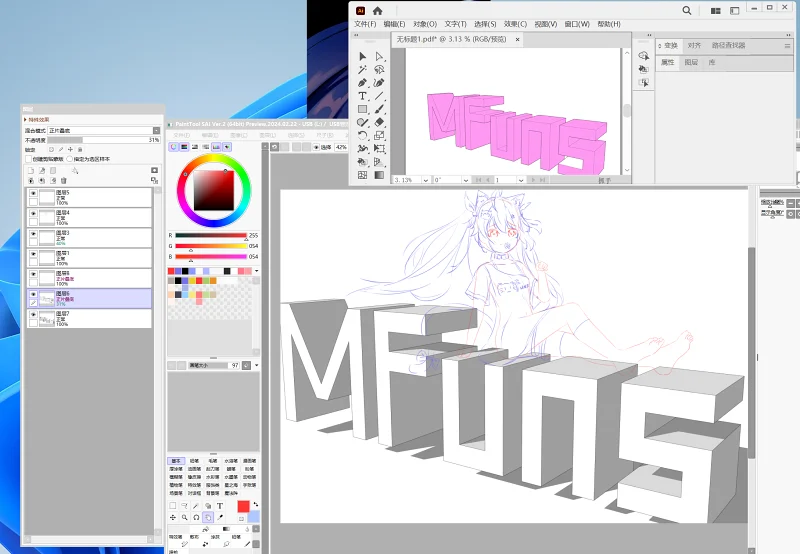Set the red R color slider
Screen dimensions: 800x554
[x=211, y=236]
